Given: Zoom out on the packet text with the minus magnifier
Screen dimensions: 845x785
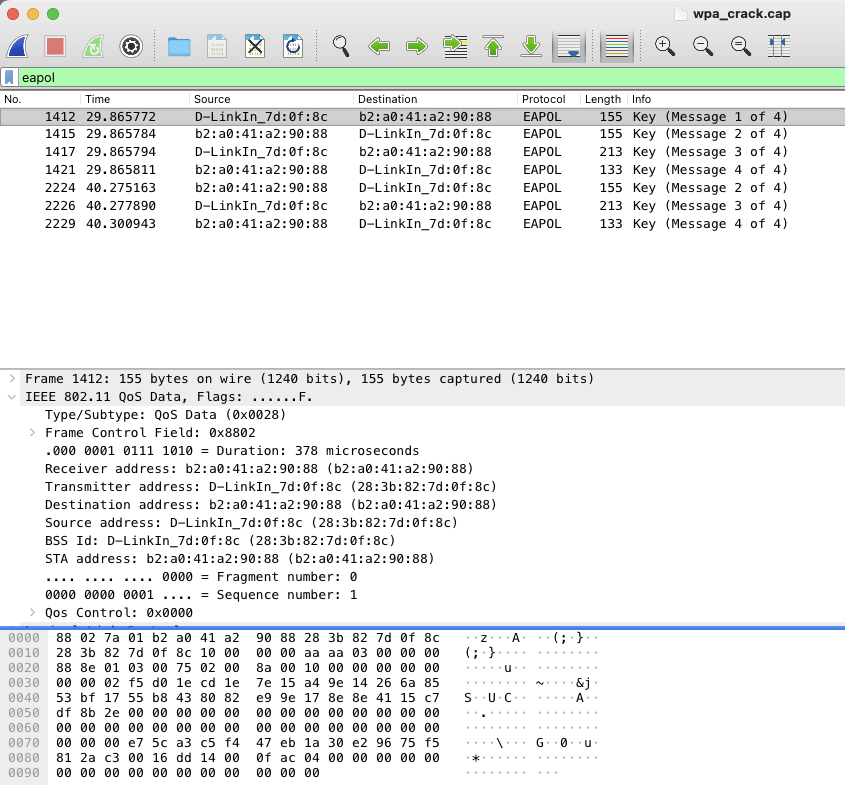Looking at the screenshot, I should click(703, 46).
